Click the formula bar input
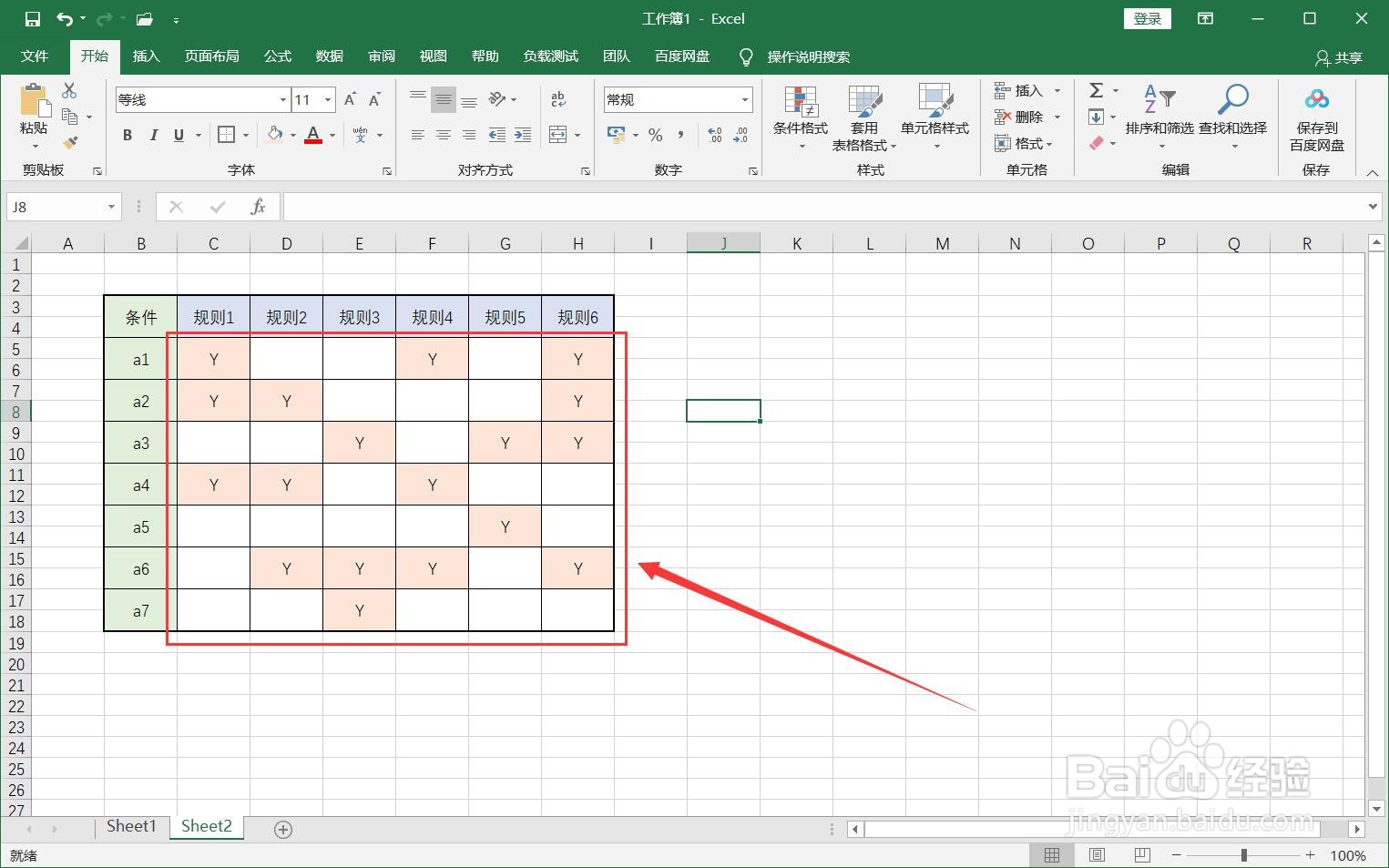Viewport: 1389px width, 868px height. 824,207
